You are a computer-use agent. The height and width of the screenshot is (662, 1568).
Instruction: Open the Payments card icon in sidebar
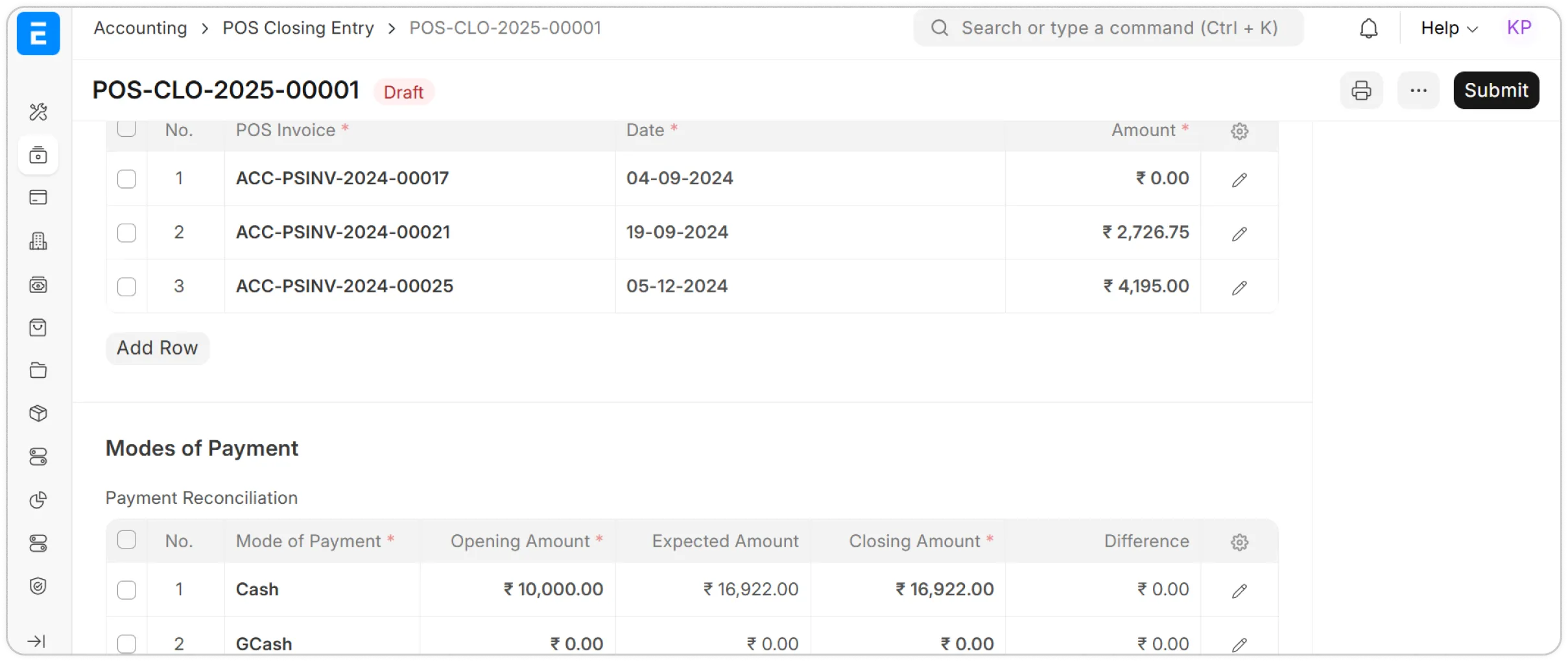39,197
